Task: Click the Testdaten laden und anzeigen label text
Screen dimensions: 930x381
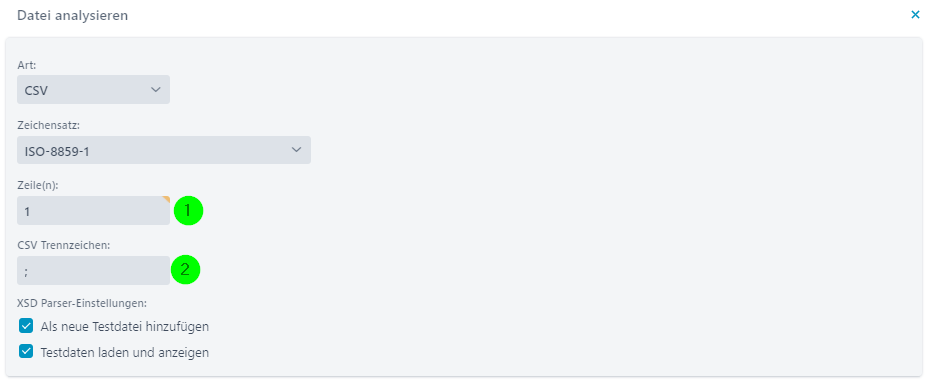Action: pyautogui.click(x=125, y=352)
